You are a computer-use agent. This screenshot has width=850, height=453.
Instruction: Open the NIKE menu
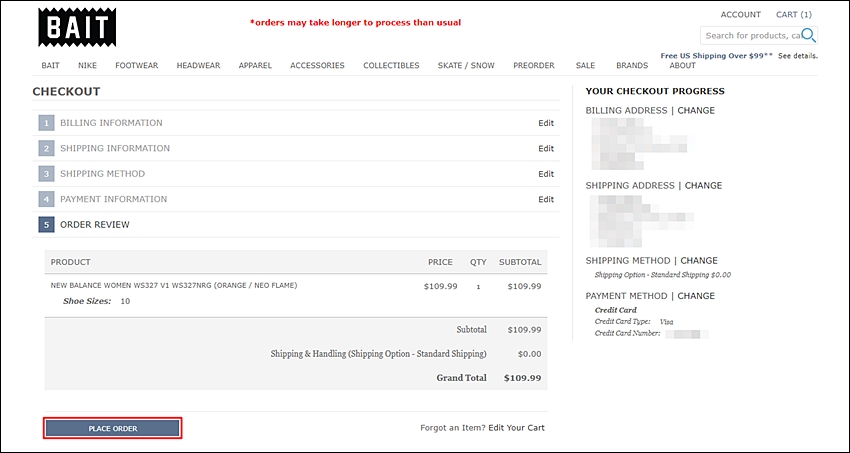coord(87,66)
